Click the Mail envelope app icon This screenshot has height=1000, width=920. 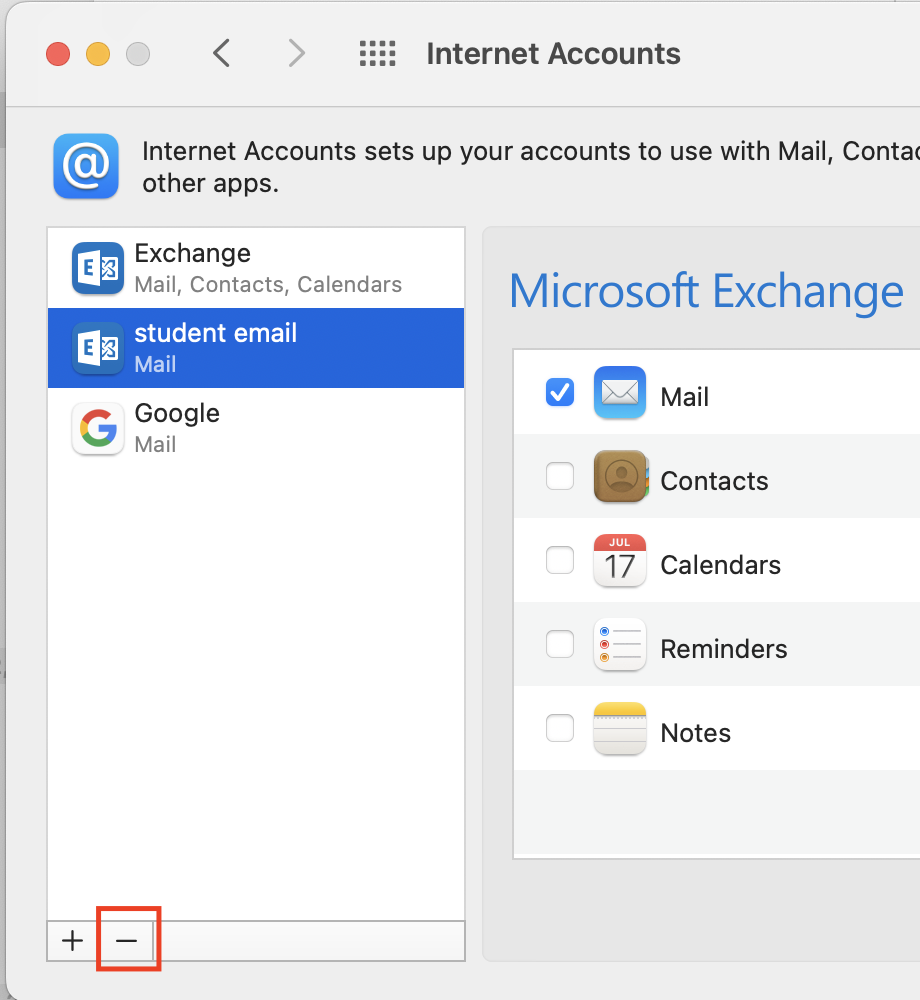(619, 393)
